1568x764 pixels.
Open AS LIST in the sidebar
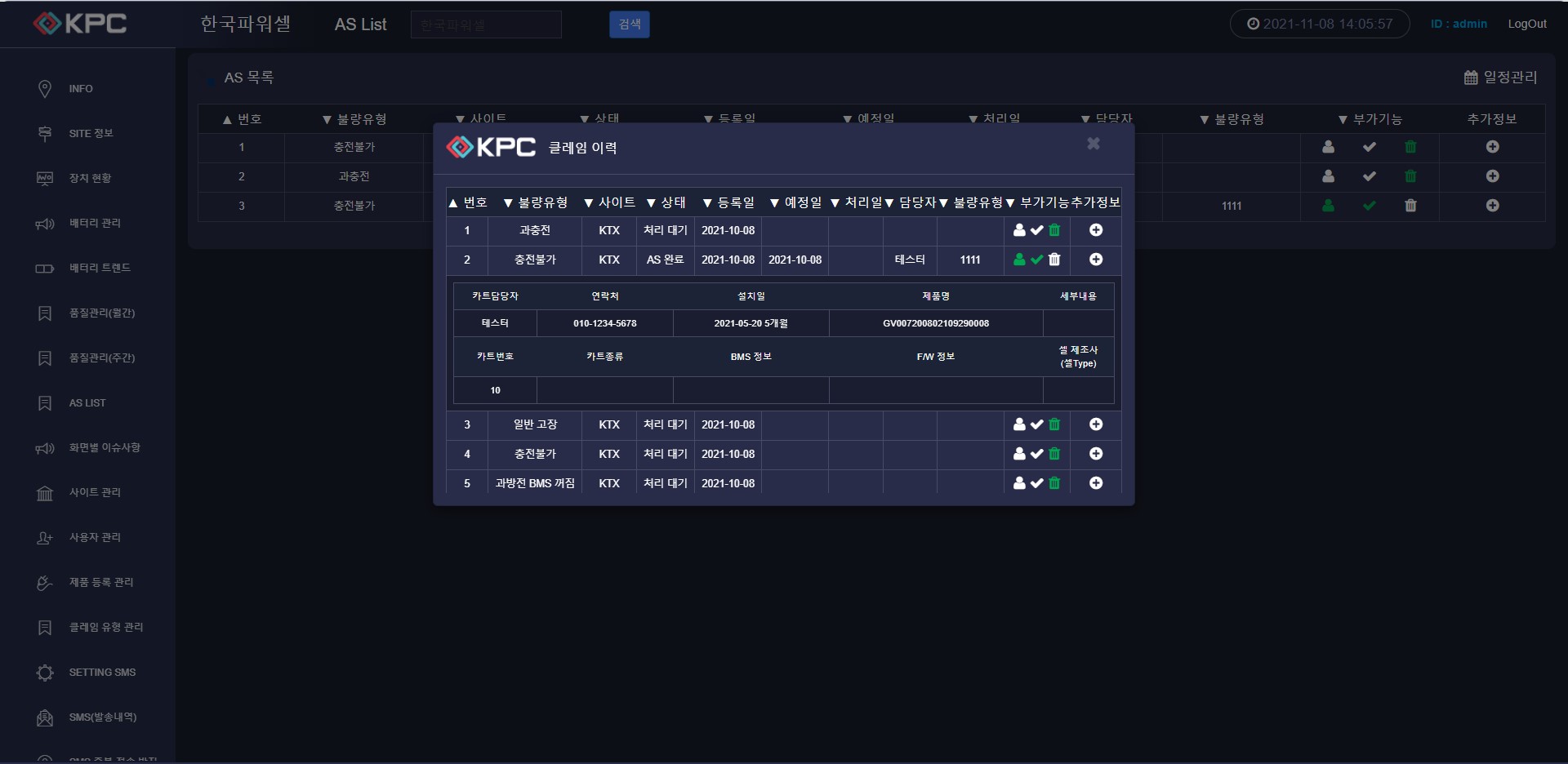(x=87, y=403)
